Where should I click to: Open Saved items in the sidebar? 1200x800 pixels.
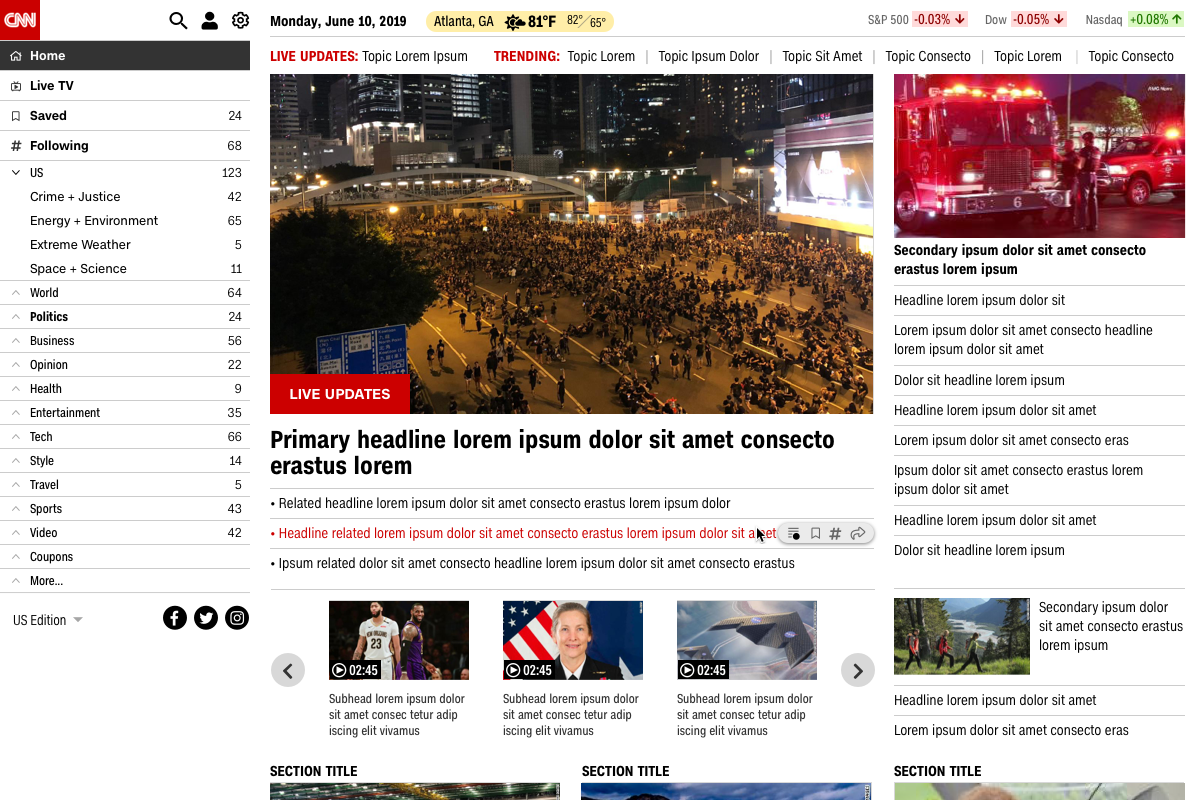[125, 116]
